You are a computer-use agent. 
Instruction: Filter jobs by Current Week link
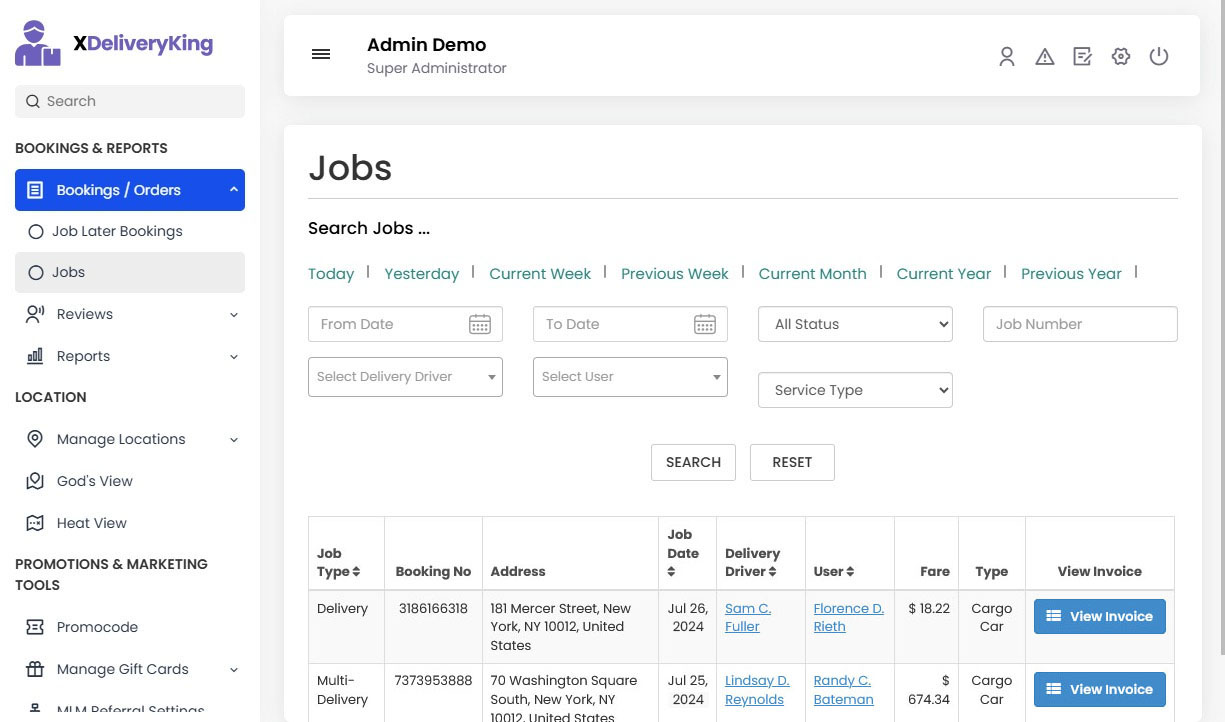pos(540,274)
